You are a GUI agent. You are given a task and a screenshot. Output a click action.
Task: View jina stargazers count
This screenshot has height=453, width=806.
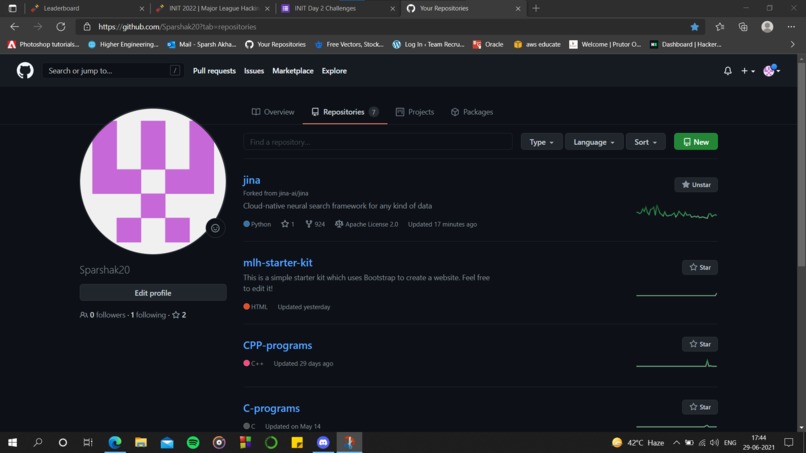[287, 224]
